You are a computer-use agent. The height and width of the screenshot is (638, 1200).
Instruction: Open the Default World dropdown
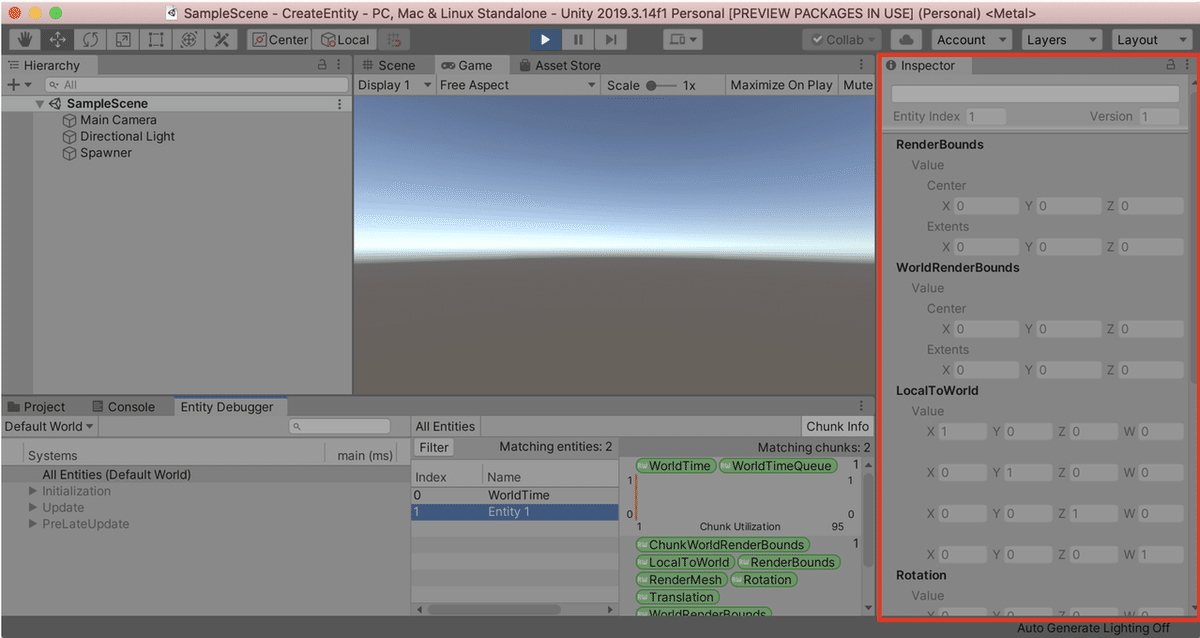pos(49,426)
